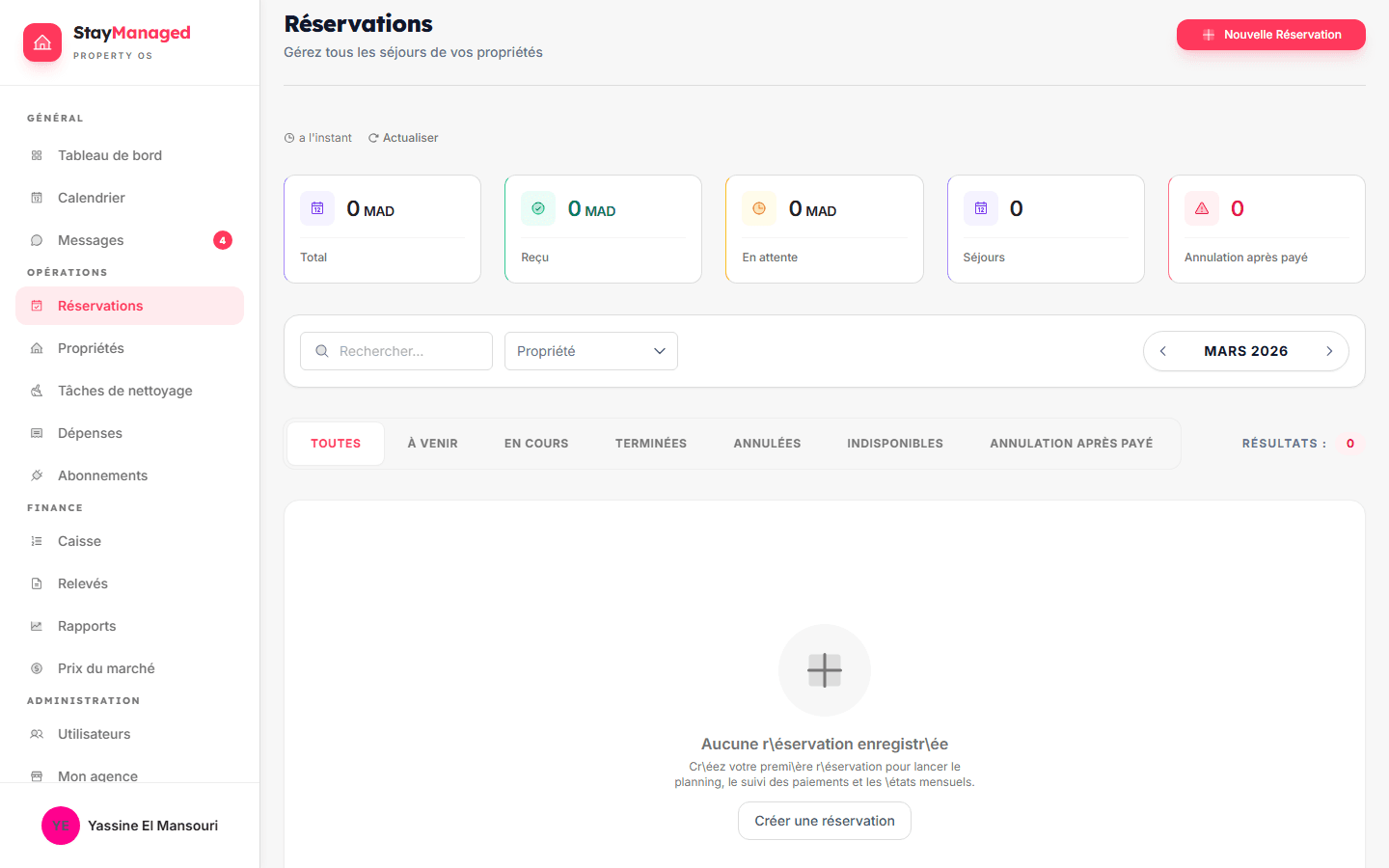Show the EN COURS reservations tab
This screenshot has width=1389, height=868.
pyautogui.click(x=536, y=444)
